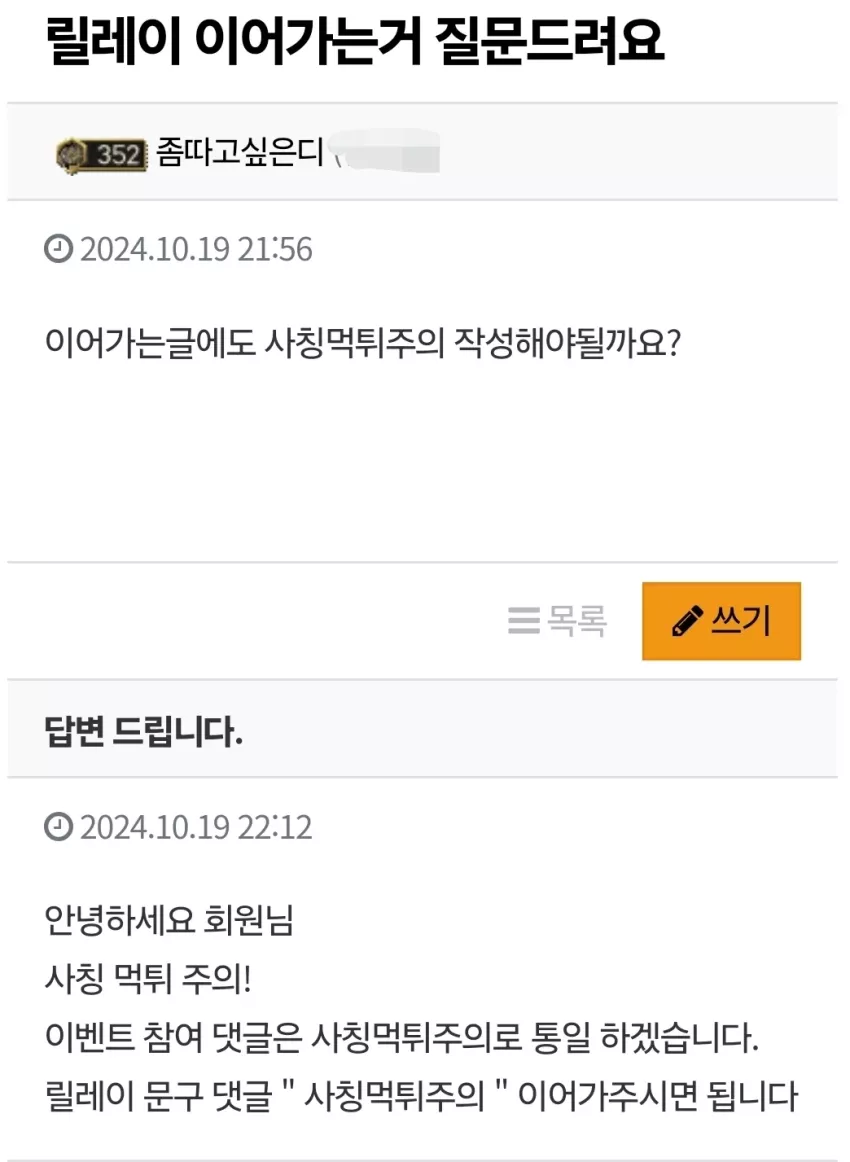Click the clock icon next to 22:12 timestamp

pyautogui.click(x=59, y=827)
